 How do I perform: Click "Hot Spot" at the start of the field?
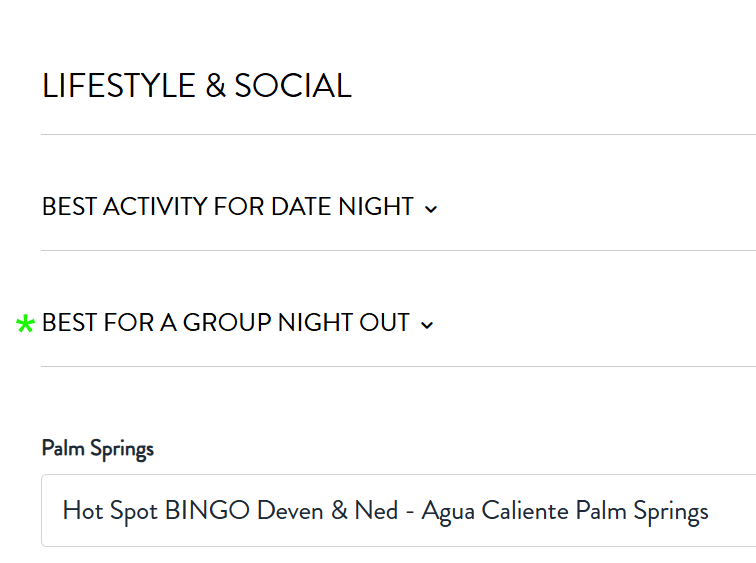coord(110,511)
